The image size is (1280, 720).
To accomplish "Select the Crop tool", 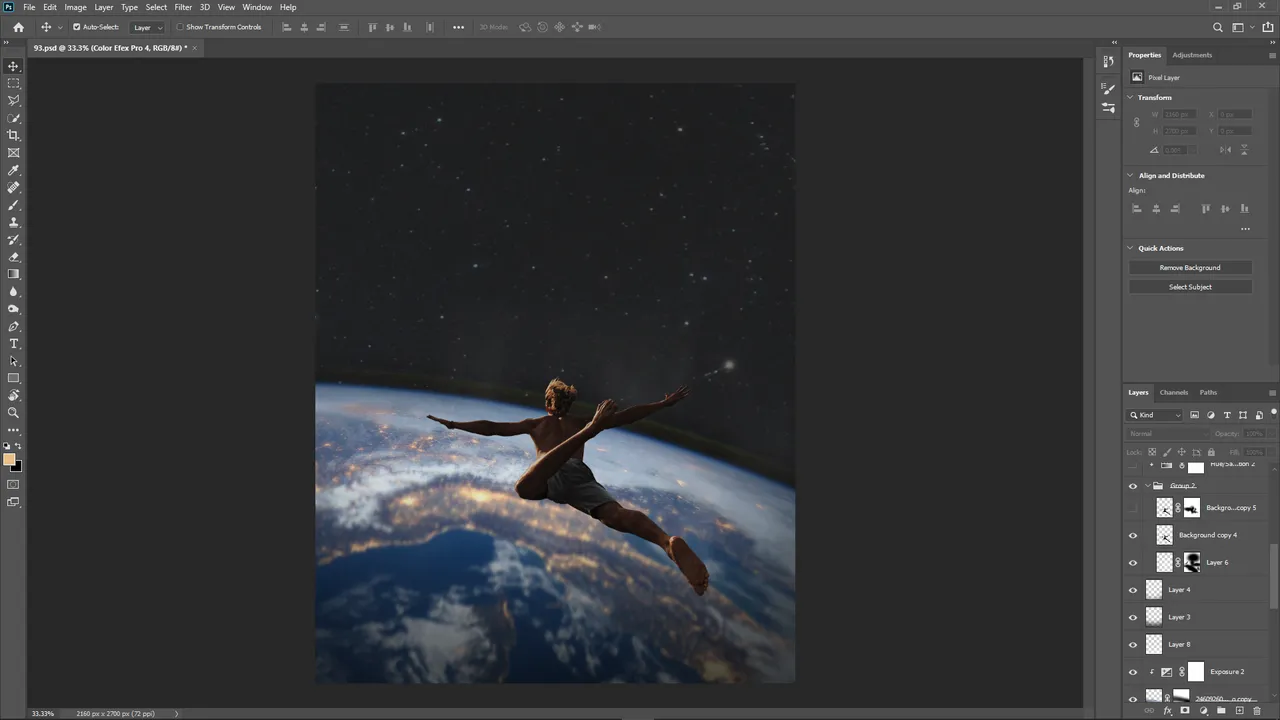I will click(13, 135).
